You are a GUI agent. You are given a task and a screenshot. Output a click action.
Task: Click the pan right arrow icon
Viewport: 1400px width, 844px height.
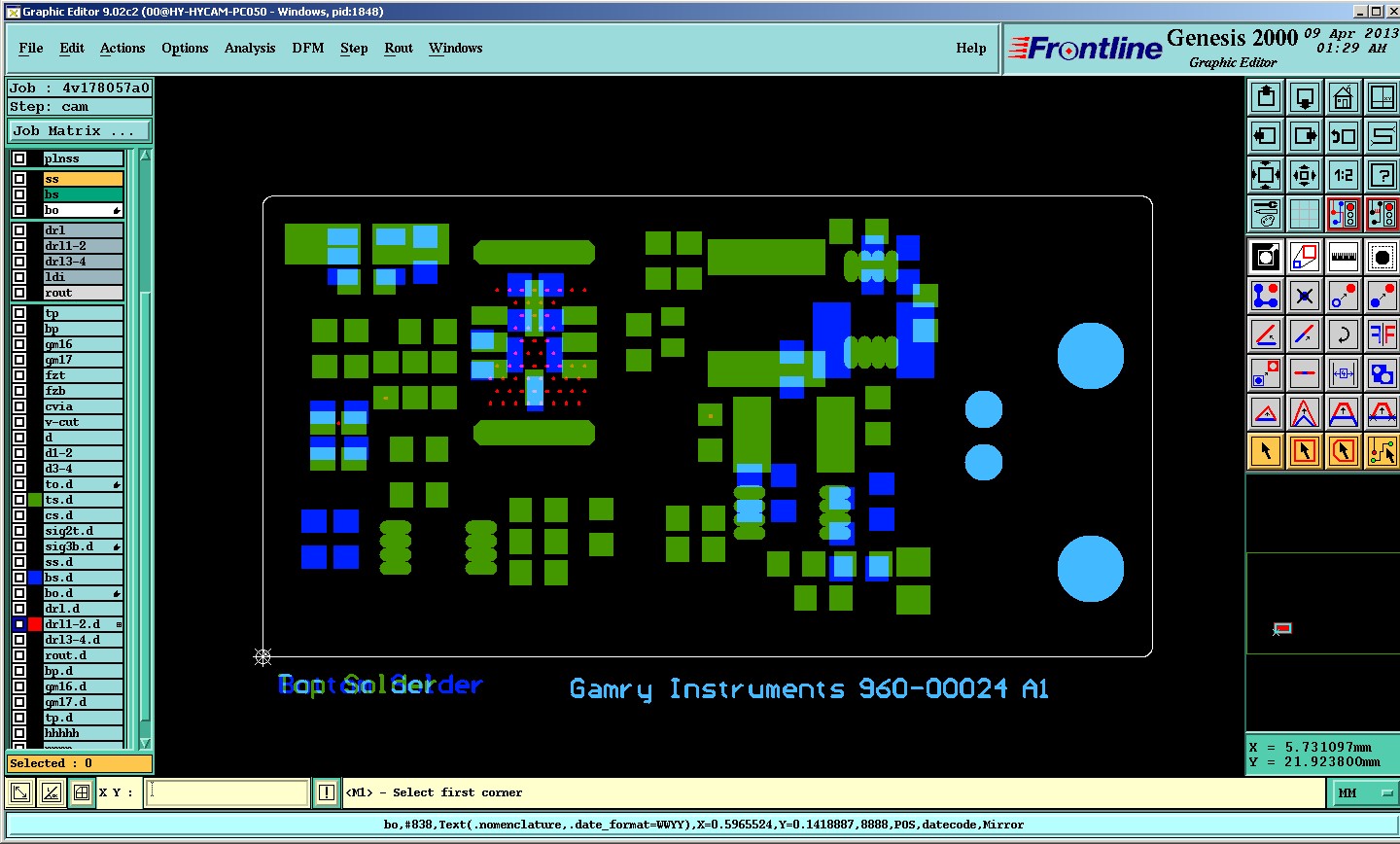click(x=1305, y=136)
